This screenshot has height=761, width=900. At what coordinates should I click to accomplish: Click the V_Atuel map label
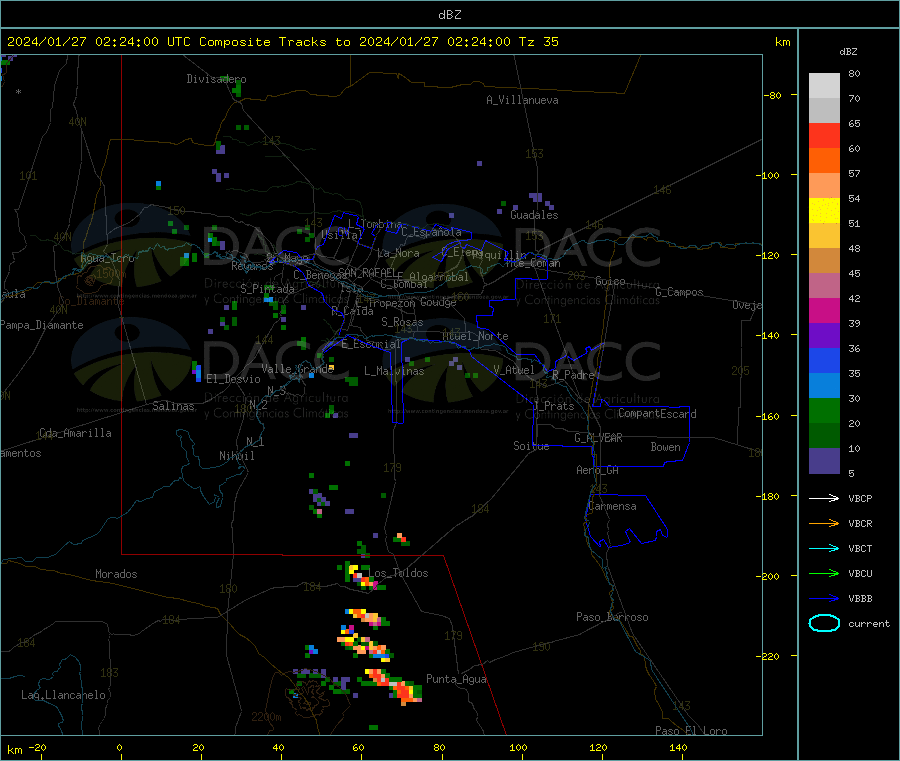coord(514,370)
